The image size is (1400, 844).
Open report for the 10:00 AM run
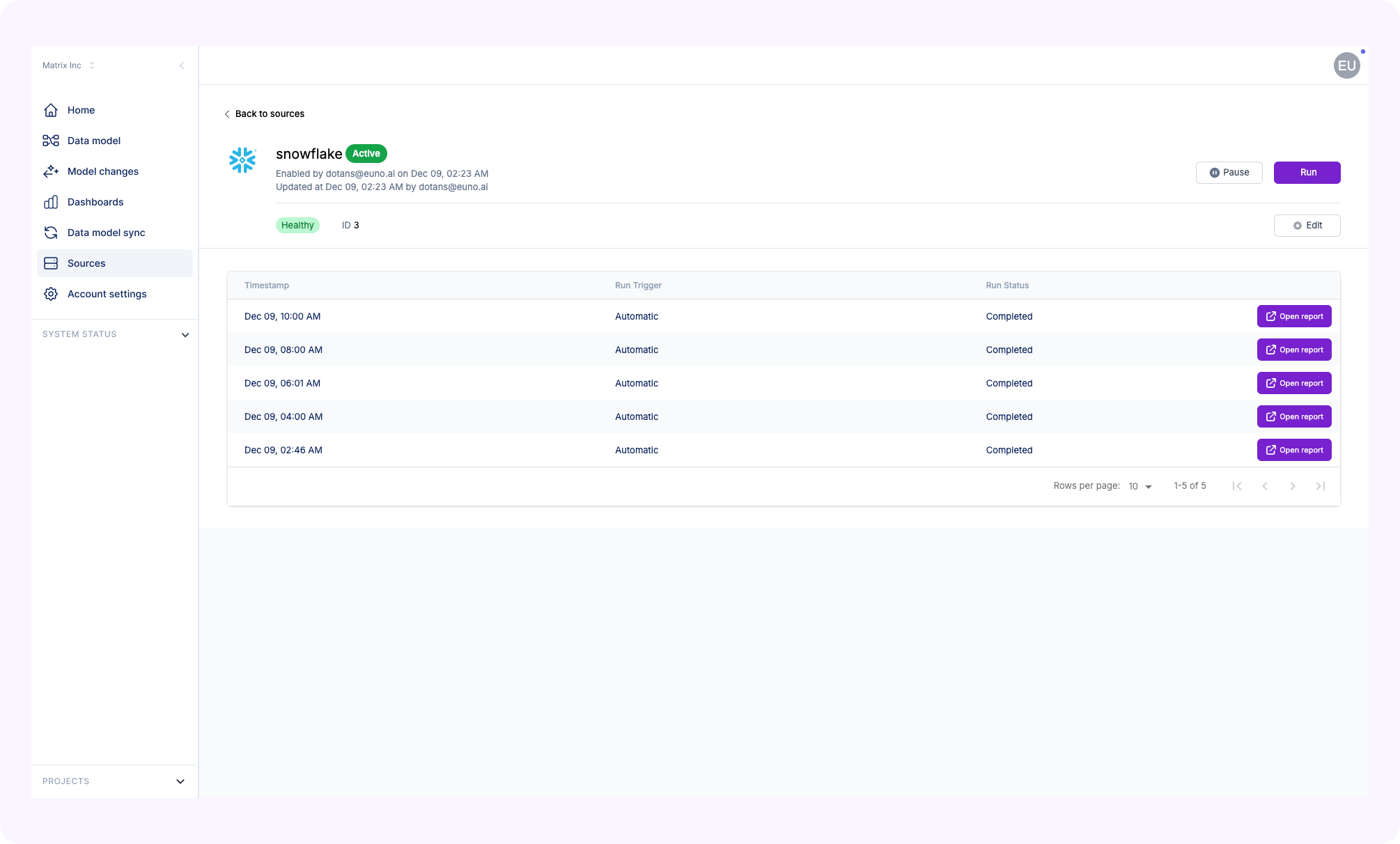click(1293, 316)
